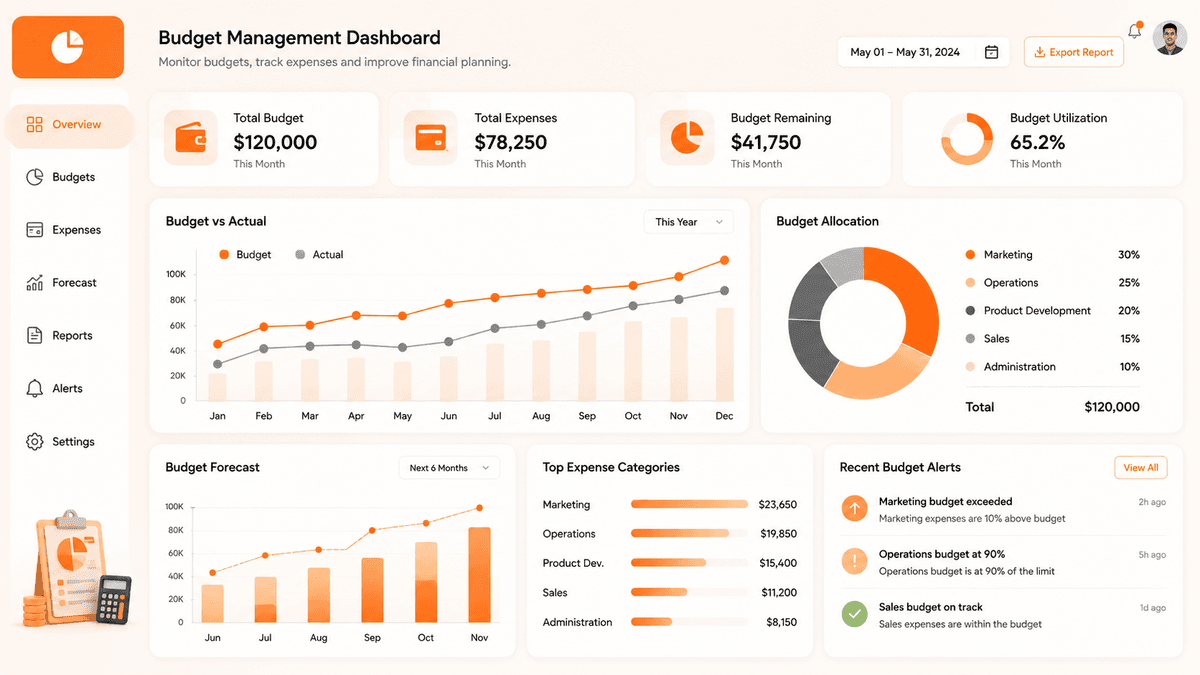Click the Budget Allocation donut chart
This screenshot has width=1200, height=675.
(x=863, y=323)
